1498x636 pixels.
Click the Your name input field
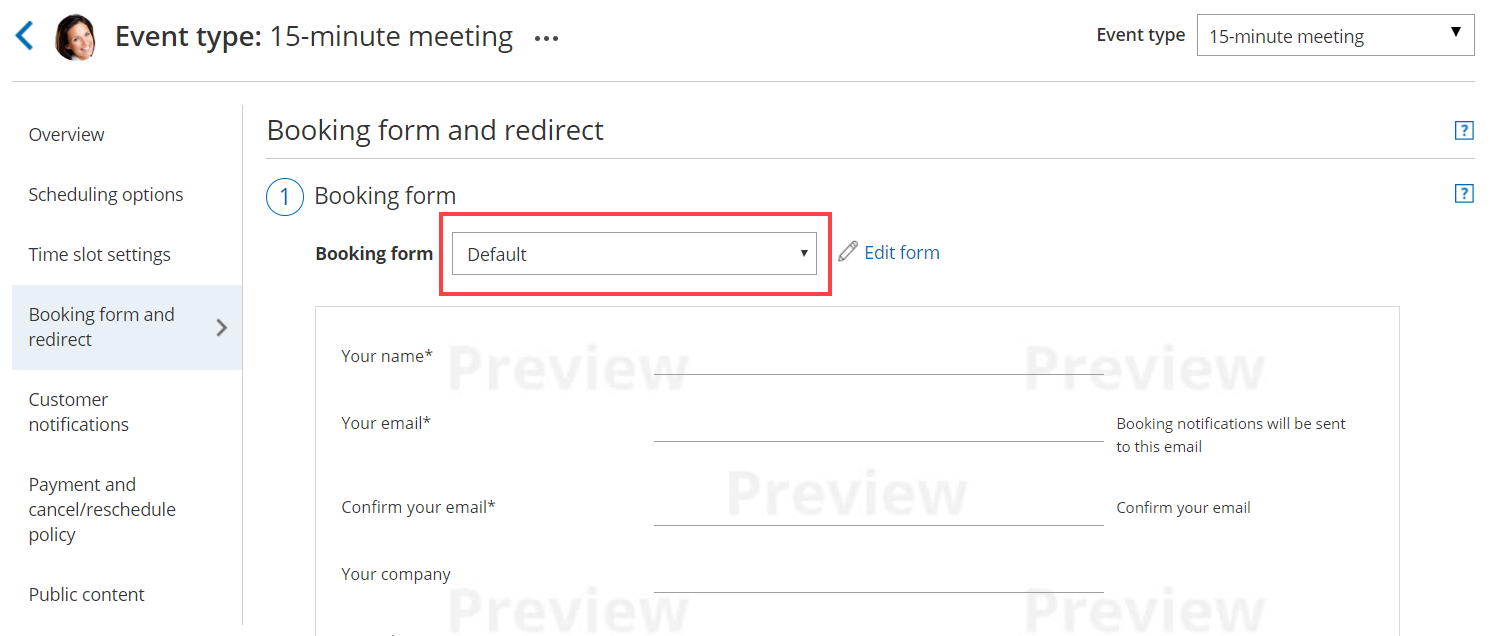click(x=878, y=360)
